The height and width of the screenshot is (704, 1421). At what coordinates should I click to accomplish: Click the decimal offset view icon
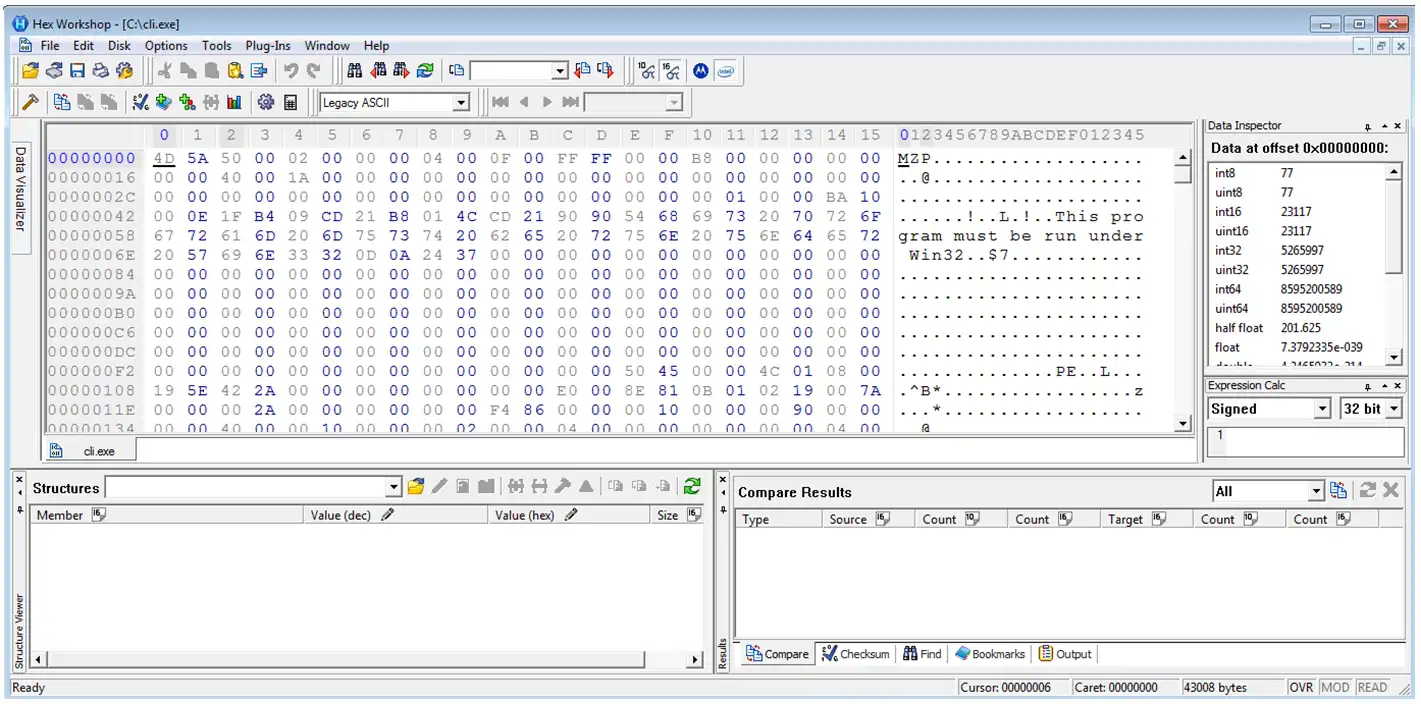tap(647, 71)
